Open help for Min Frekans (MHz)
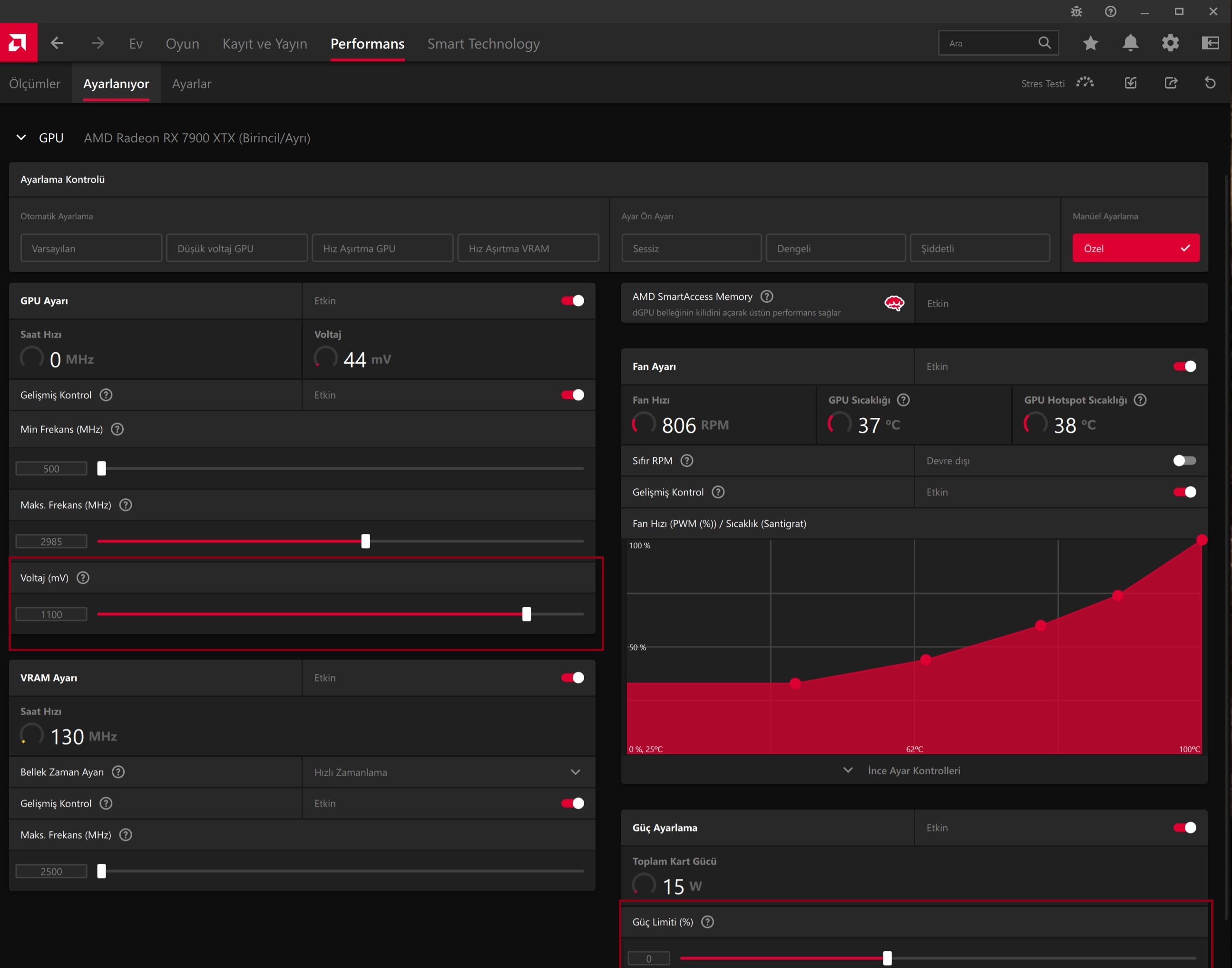This screenshot has width=1232, height=968. pyautogui.click(x=117, y=429)
